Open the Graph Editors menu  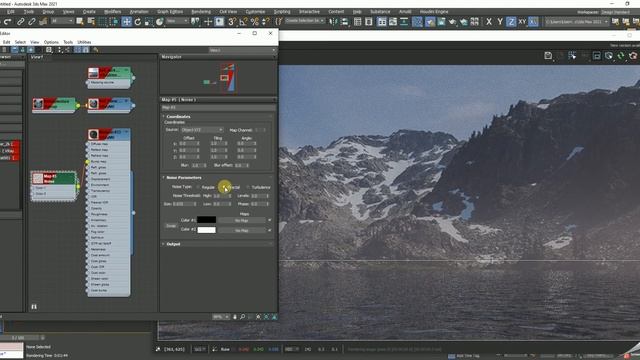point(170,12)
